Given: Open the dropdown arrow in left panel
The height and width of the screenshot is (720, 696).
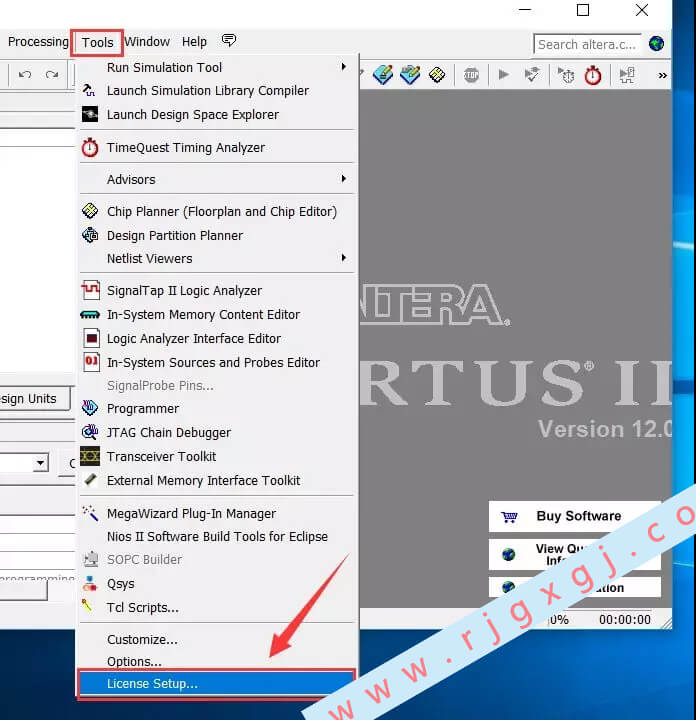Looking at the screenshot, I should coord(41,462).
